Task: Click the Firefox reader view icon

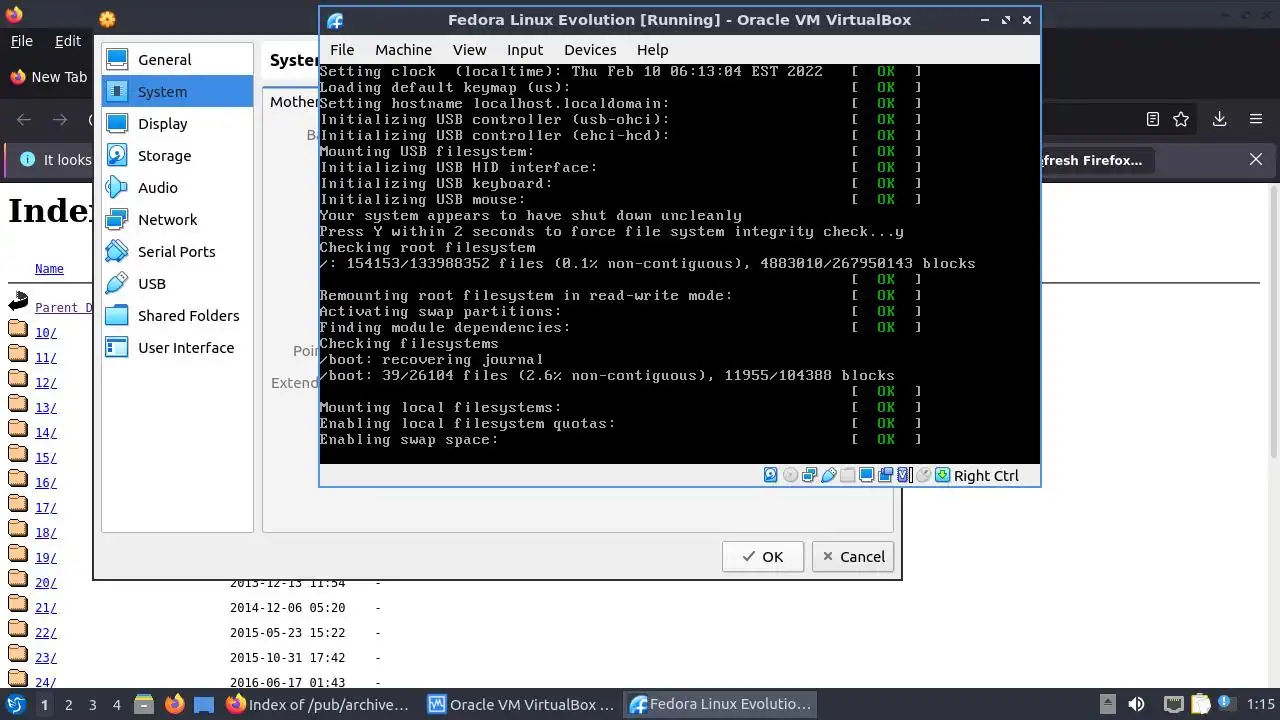Action: tap(1152, 119)
